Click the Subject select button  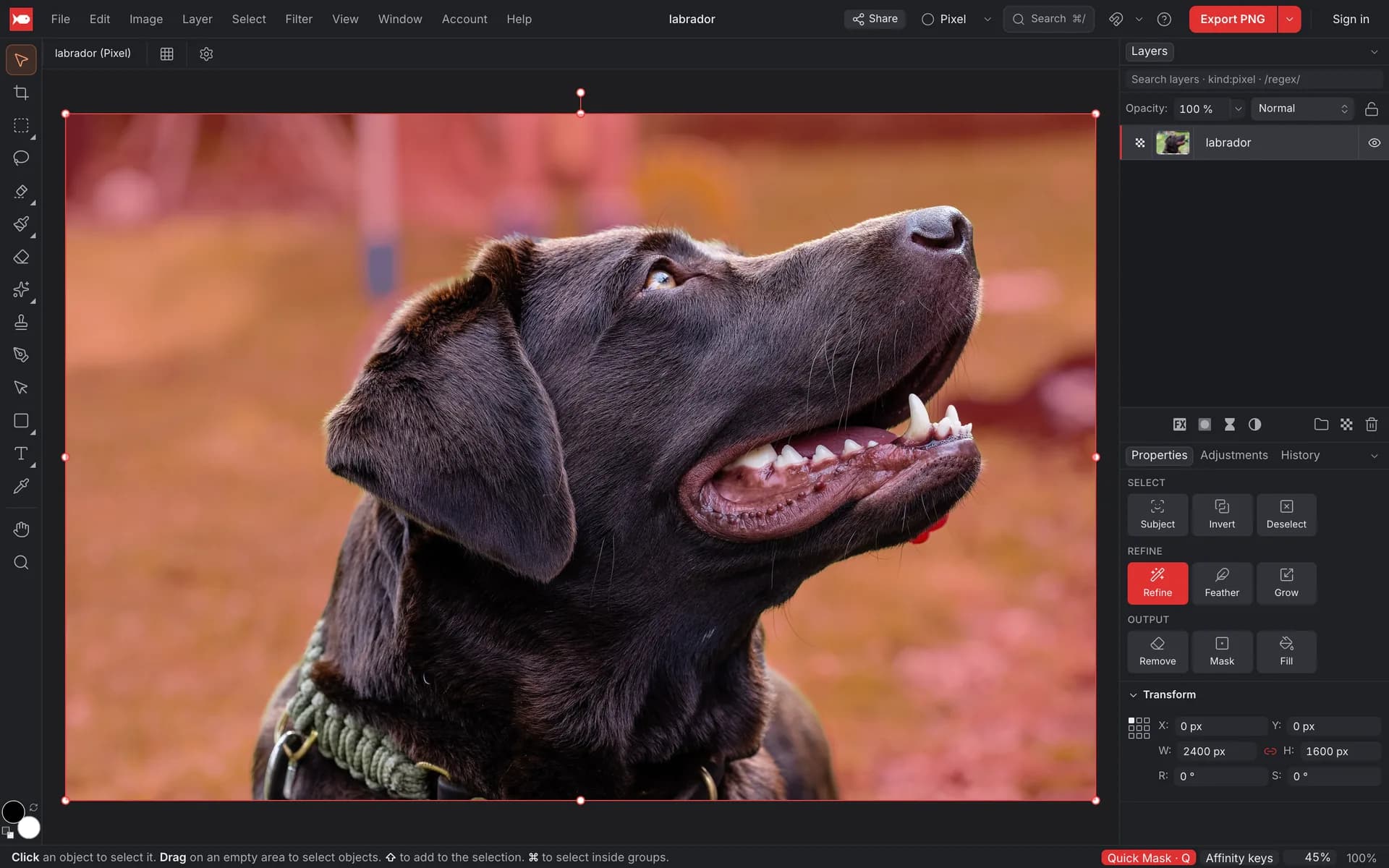pyautogui.click(x=1157, y=515)
